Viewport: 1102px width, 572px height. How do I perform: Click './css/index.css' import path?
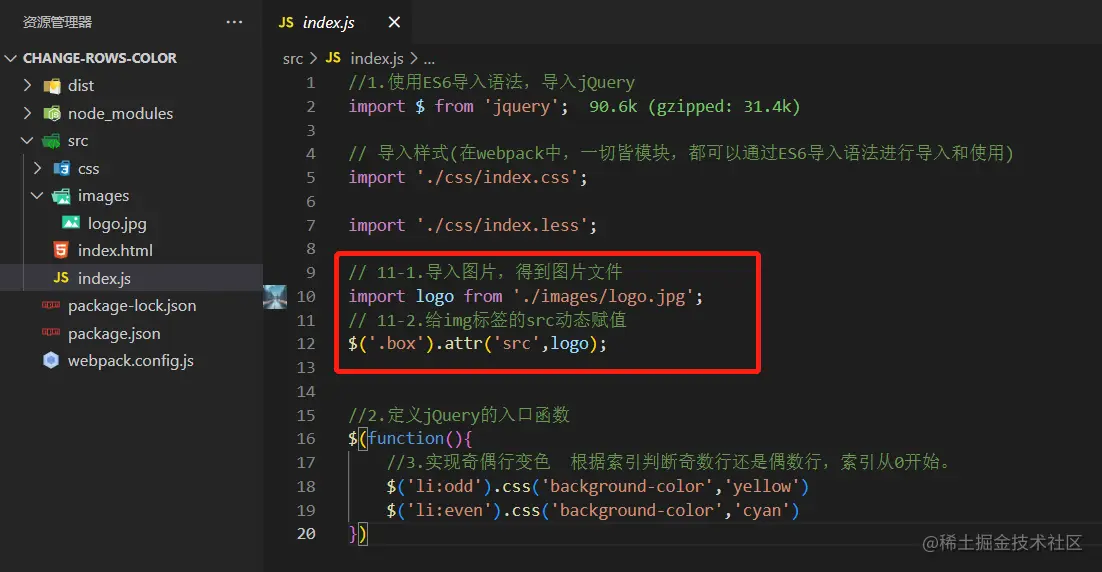498,178
